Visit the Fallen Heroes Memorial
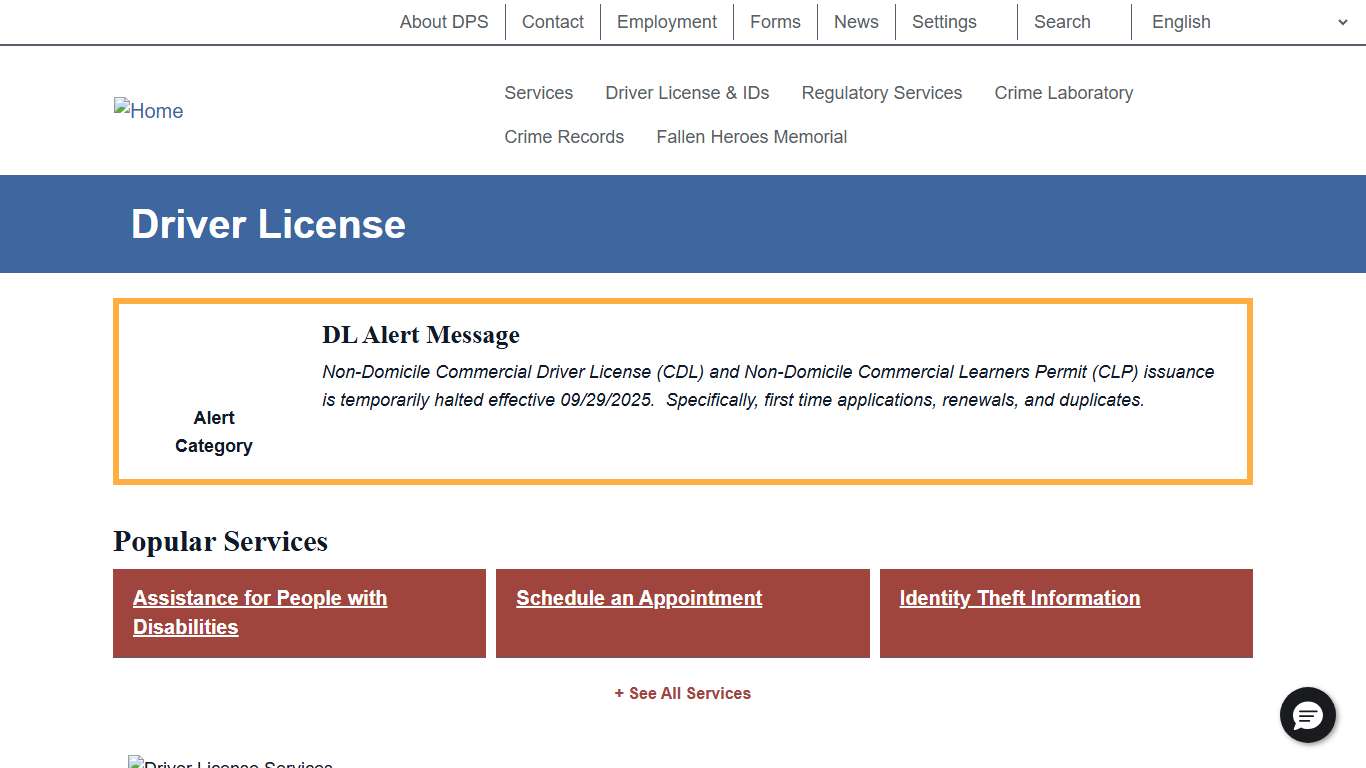Viewport: 1366px width, 768px height. [751, 136]
